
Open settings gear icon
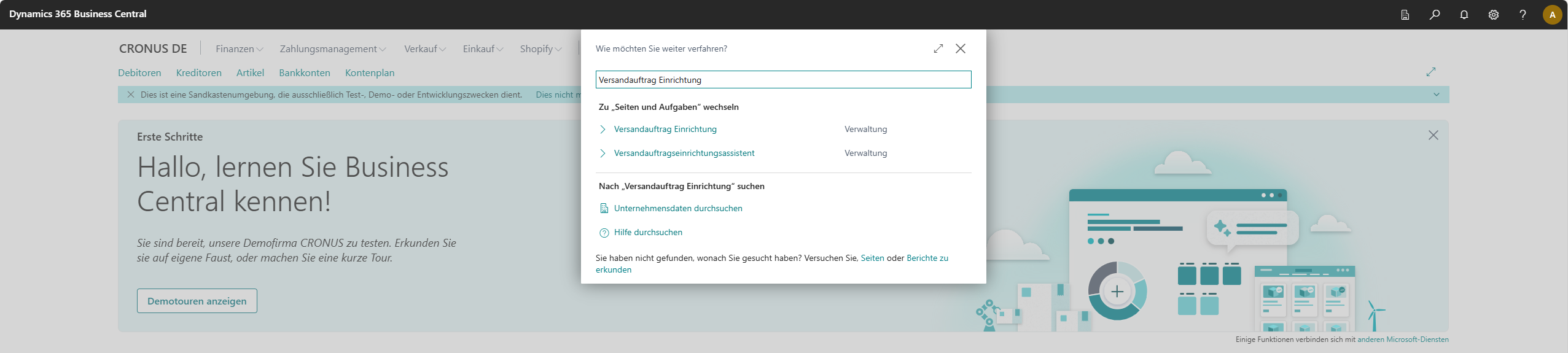(x=1494, y=15)
